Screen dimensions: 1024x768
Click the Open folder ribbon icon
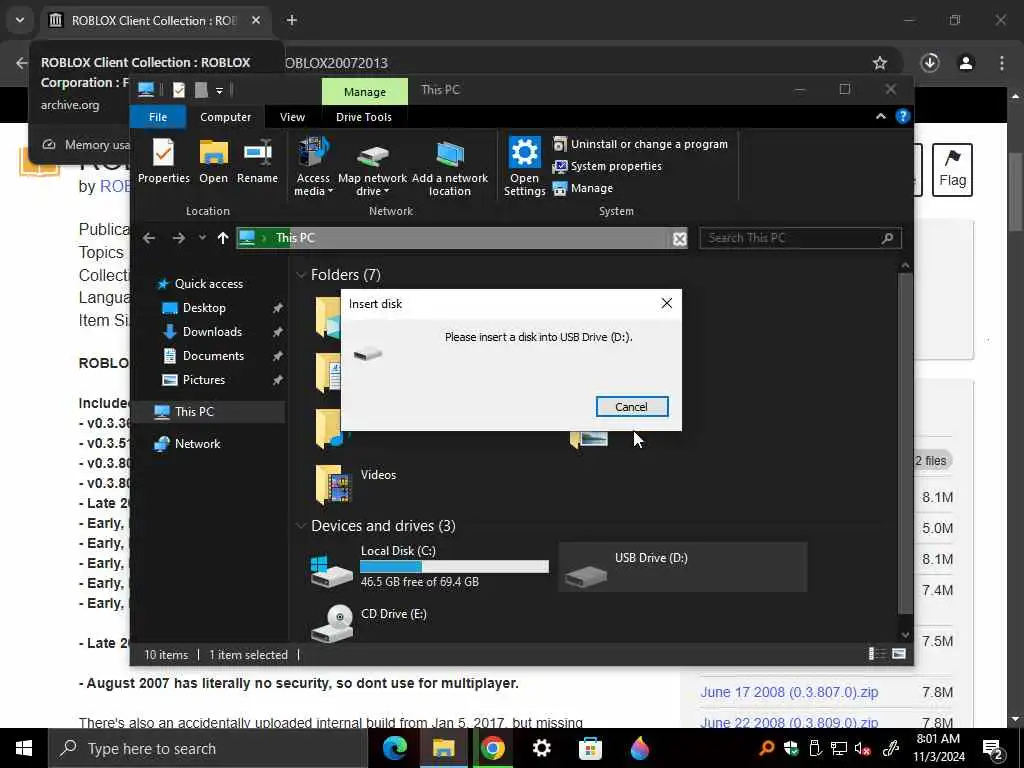point(214,161)
